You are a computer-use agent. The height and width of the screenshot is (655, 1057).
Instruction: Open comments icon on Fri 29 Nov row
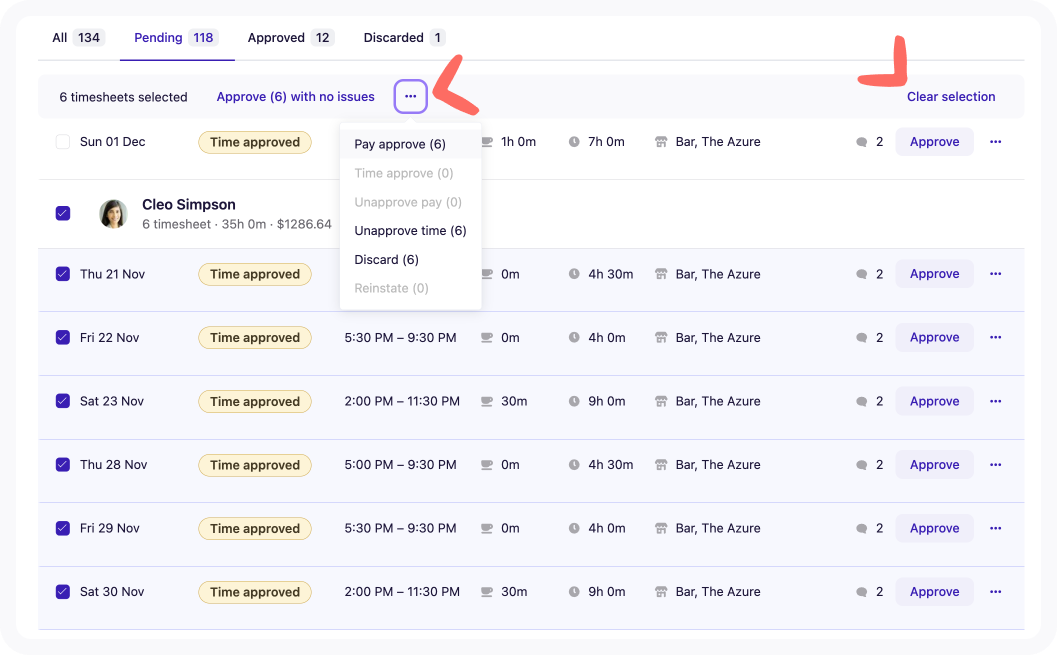[862, 529]
